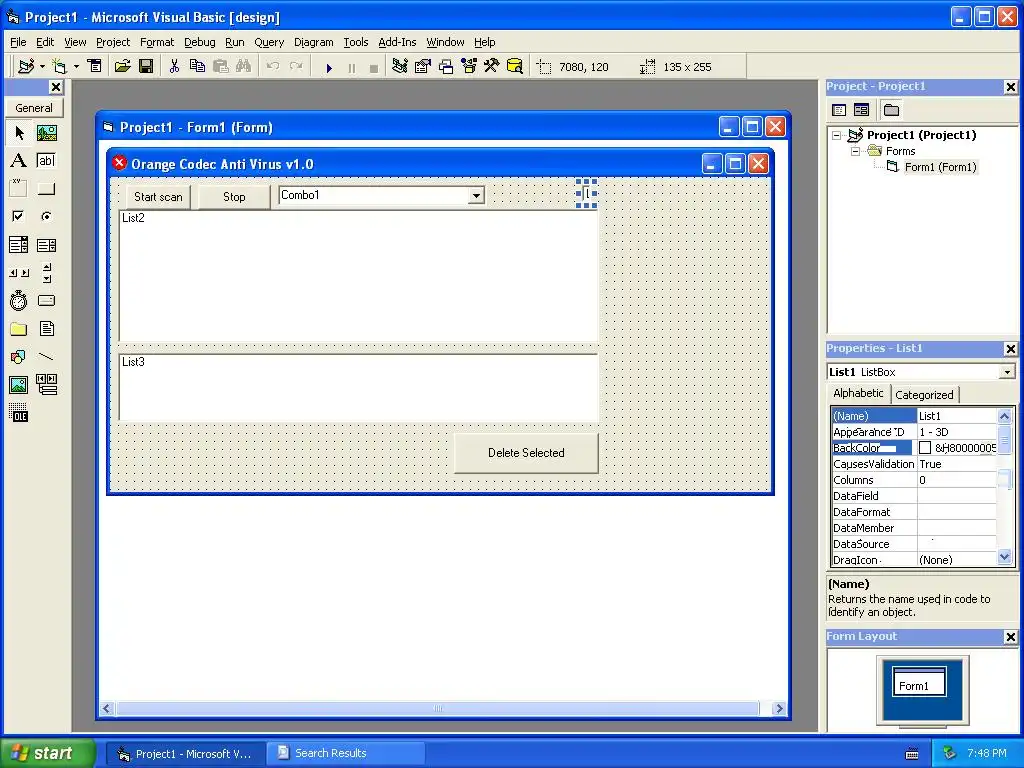The image size is (1024, 768).
Task: Open the Data View Window toolbar icon
Action: [x=515, y=66]
